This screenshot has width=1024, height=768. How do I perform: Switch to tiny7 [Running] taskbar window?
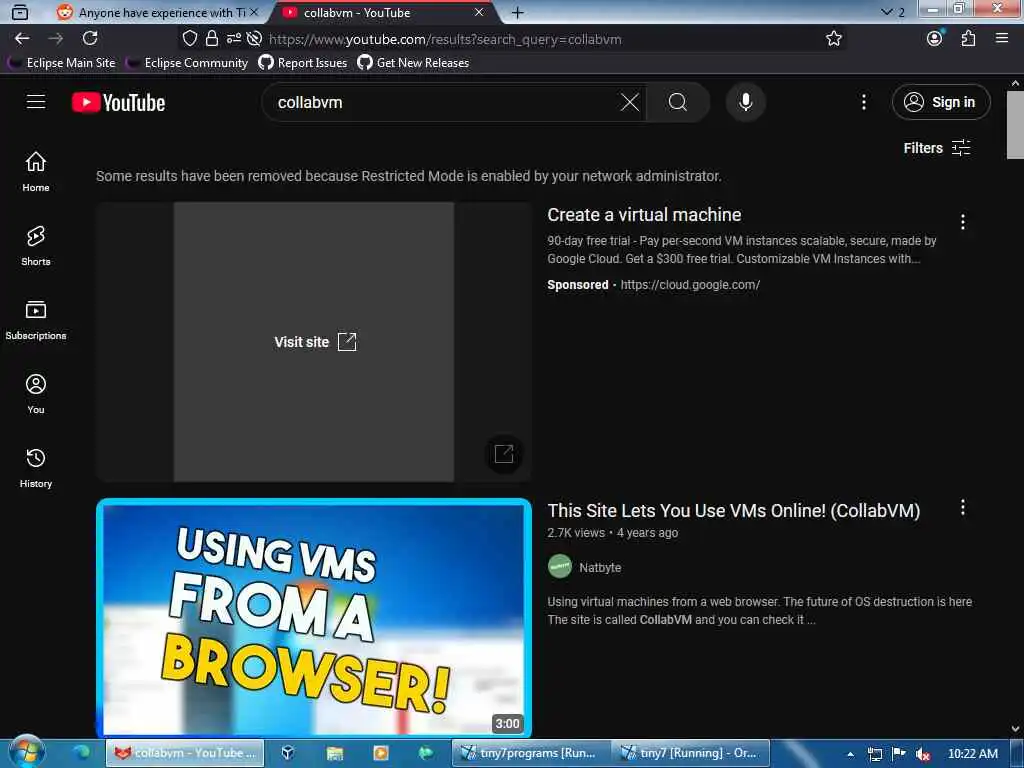tap(690, 753)
